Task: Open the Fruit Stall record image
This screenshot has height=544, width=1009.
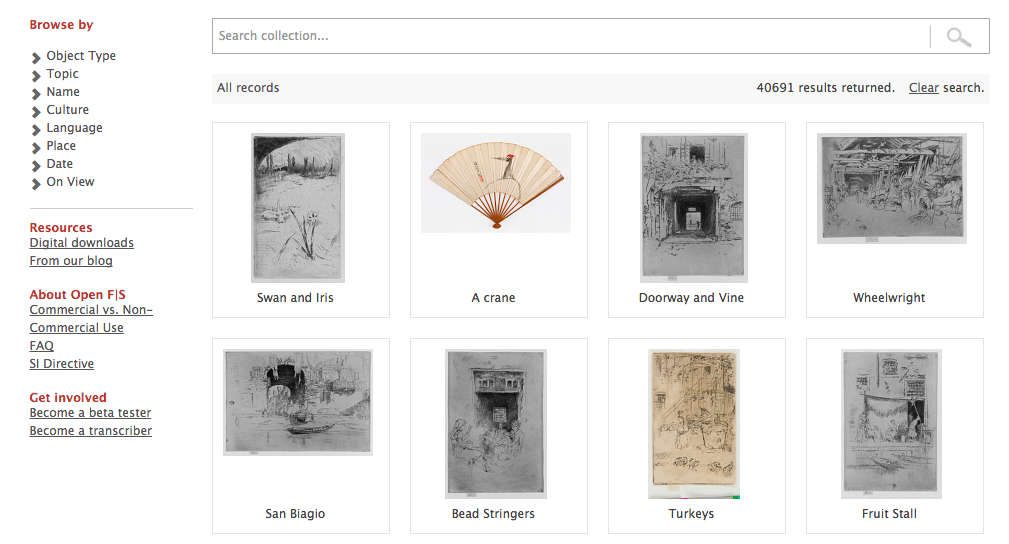Action: click(x=891, y=423)
